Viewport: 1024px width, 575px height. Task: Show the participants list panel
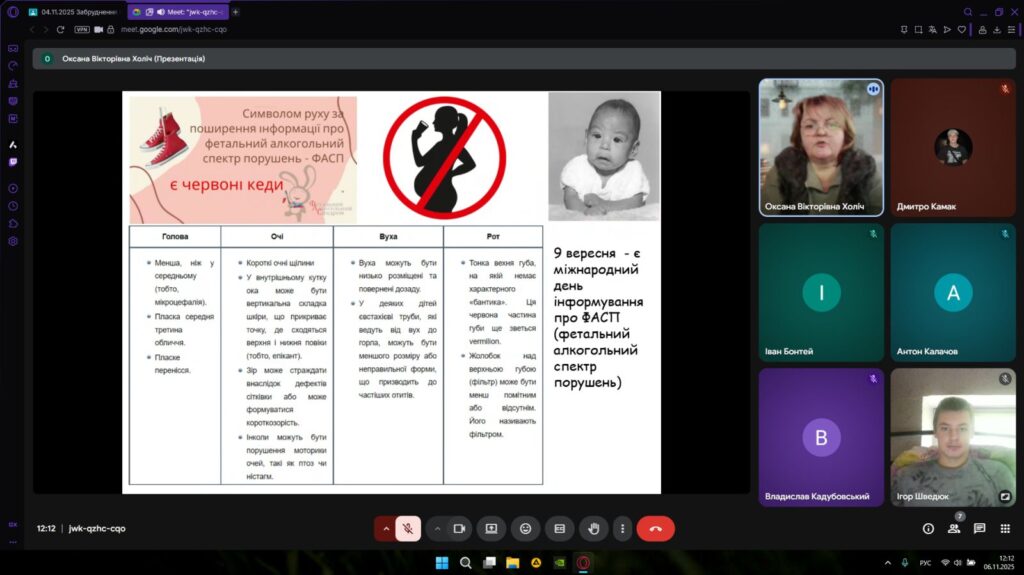(953, 528)
